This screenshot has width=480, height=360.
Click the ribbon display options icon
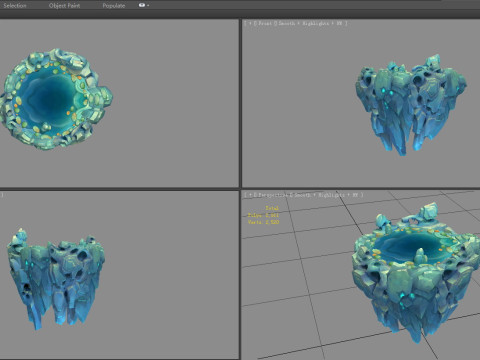(x=142, y=5)
